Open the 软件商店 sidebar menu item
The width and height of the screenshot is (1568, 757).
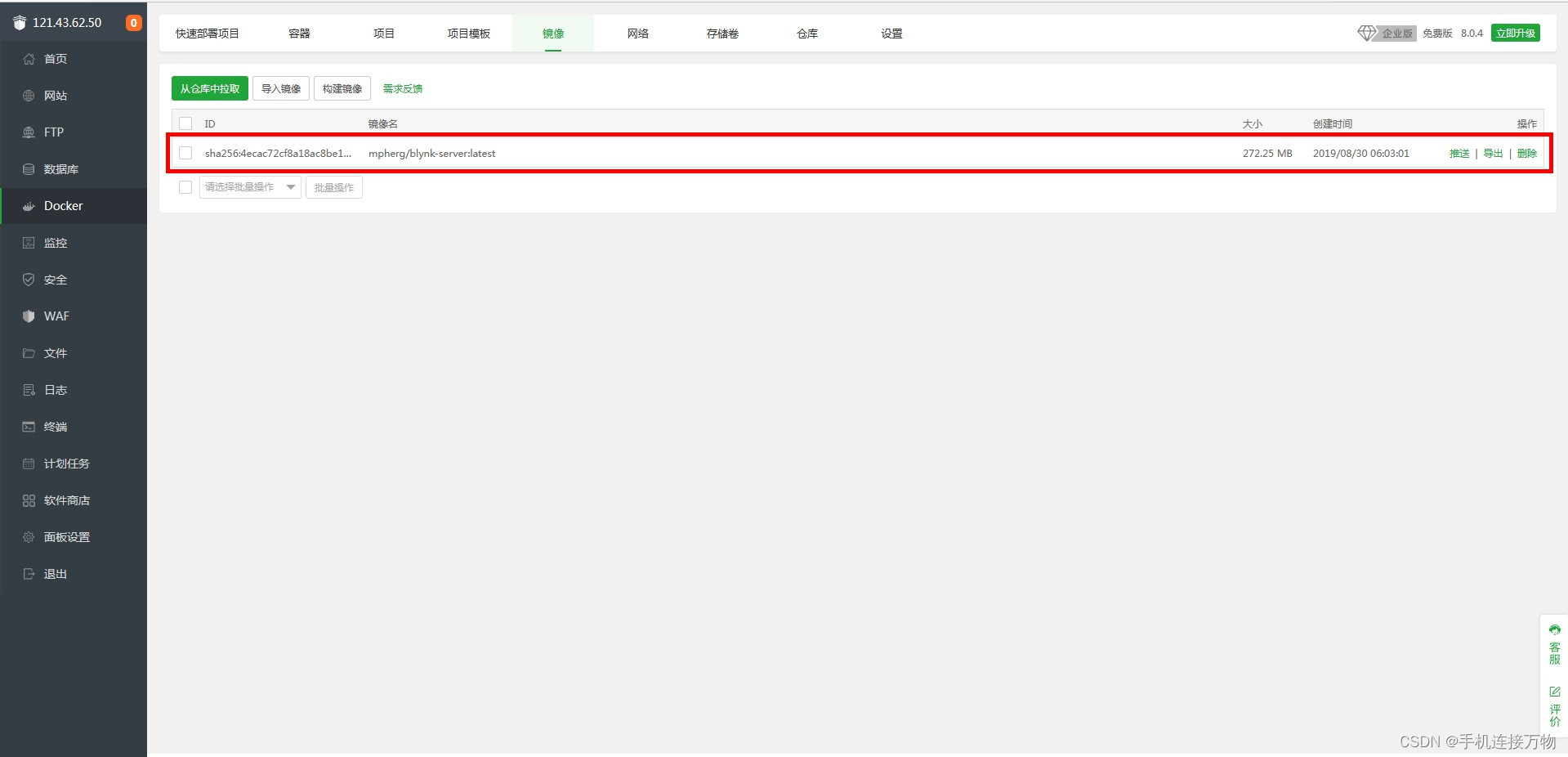(74, 500)
